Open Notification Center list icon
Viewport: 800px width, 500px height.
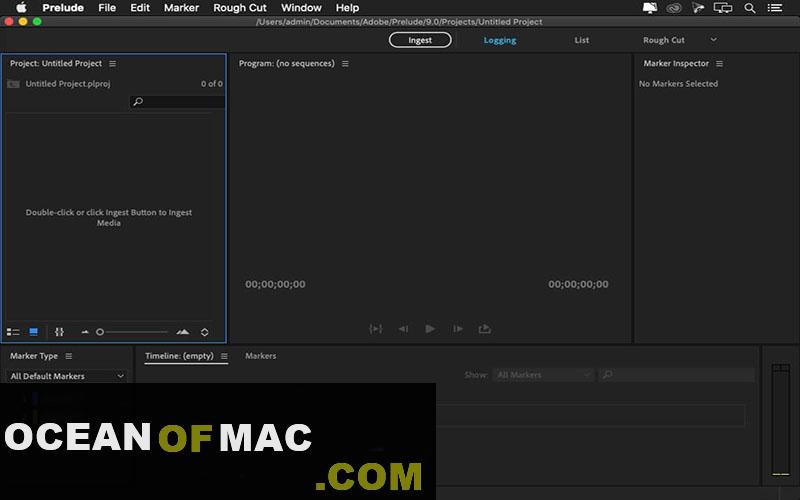(775, 8)
